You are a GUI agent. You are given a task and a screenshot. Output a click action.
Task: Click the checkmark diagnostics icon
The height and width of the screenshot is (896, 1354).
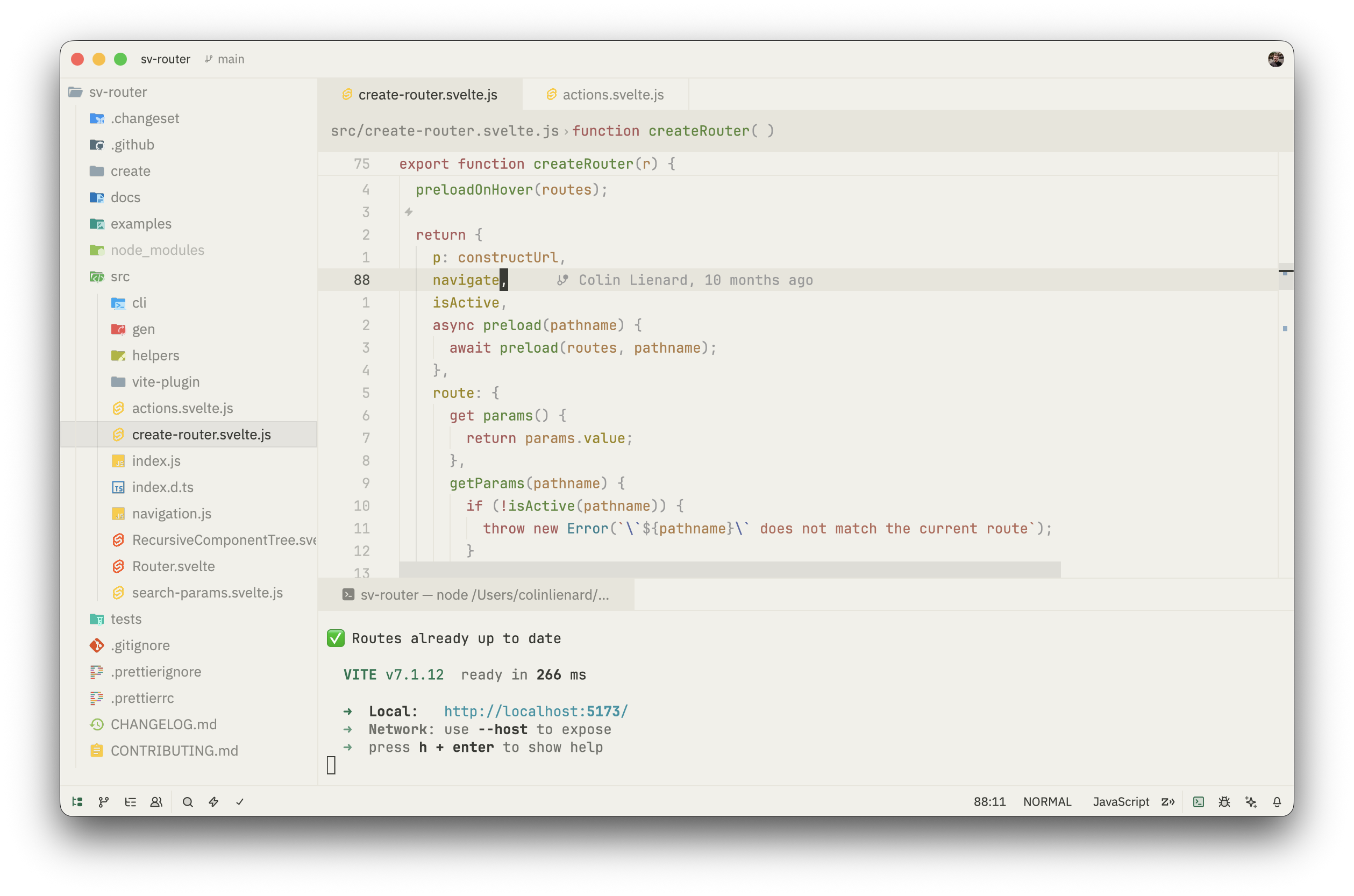point(240,802)
